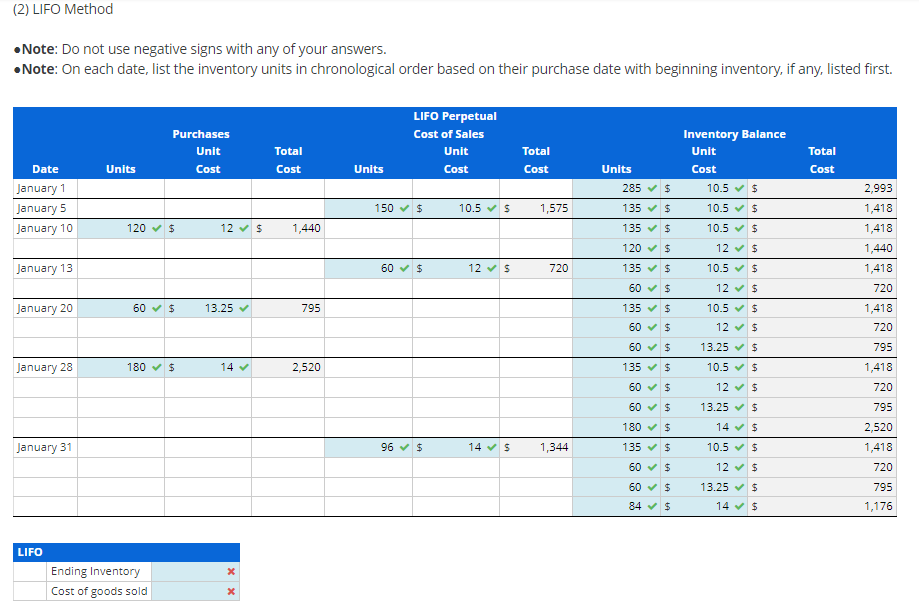This screenshot has height=607, width=919.
Task: Click the January 13 date cell
Action: click(x=45, y=267)
